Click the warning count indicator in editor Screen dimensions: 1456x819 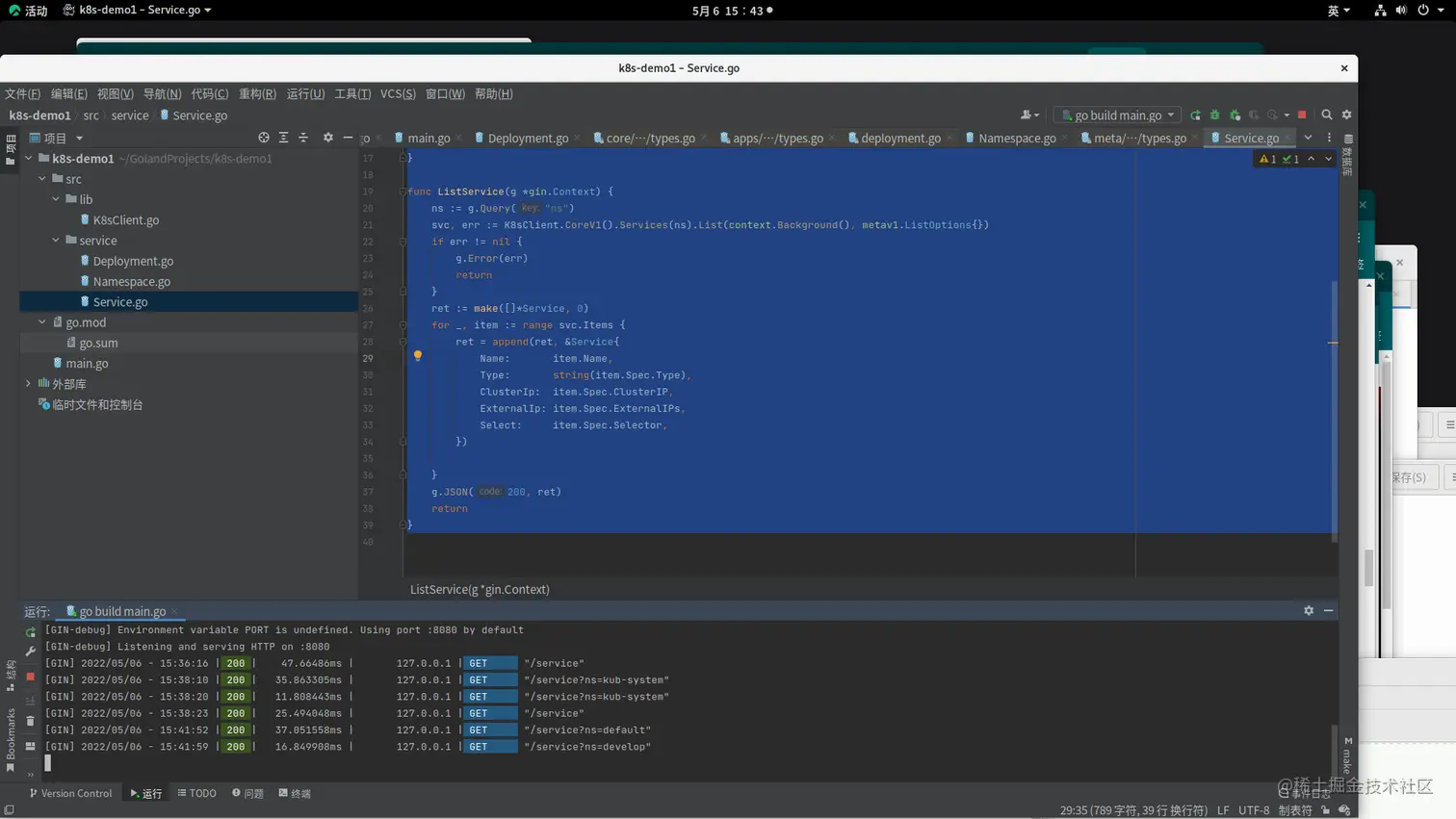1267,159
